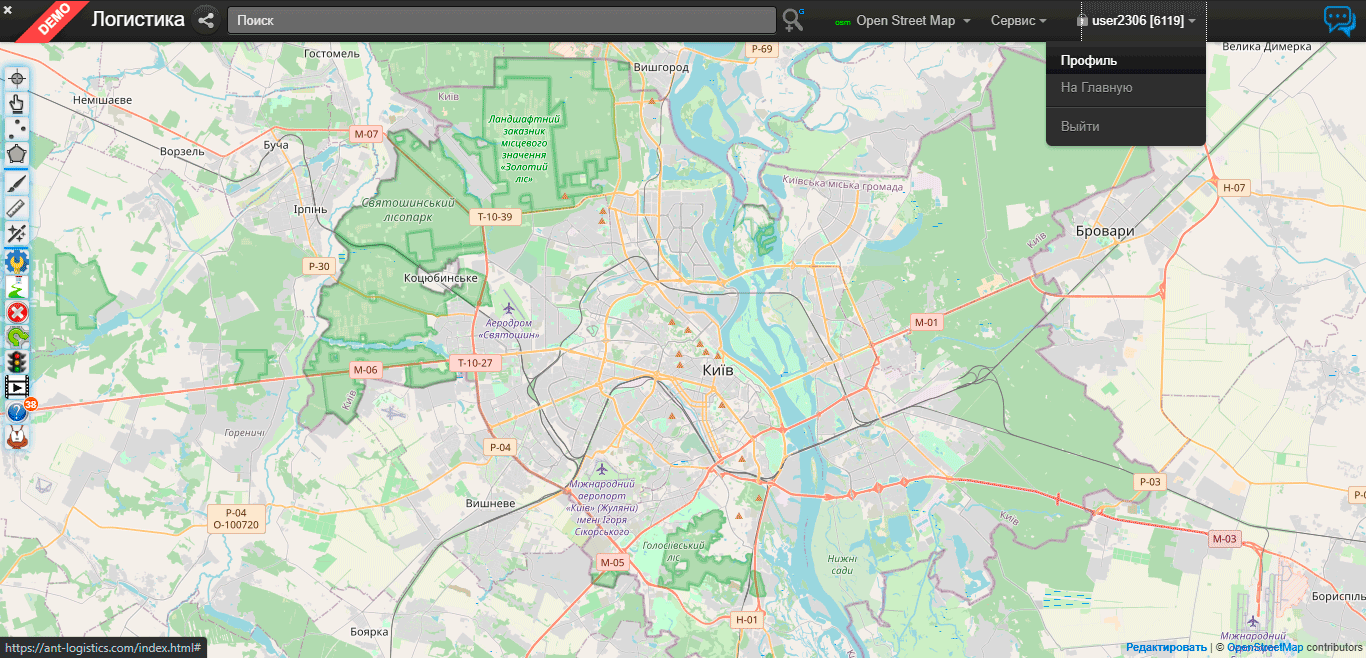This screenshot has height=658, width=1366.
Task: Select the polygon drawing tool
Action: (x=16, y=154)
